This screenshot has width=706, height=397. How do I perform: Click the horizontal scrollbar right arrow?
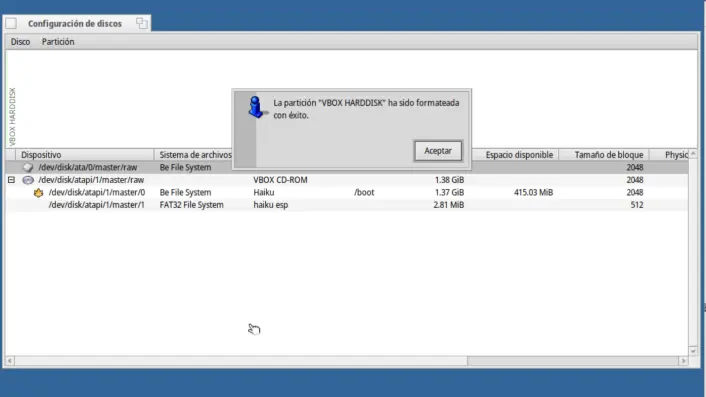(x=683, y=361)
